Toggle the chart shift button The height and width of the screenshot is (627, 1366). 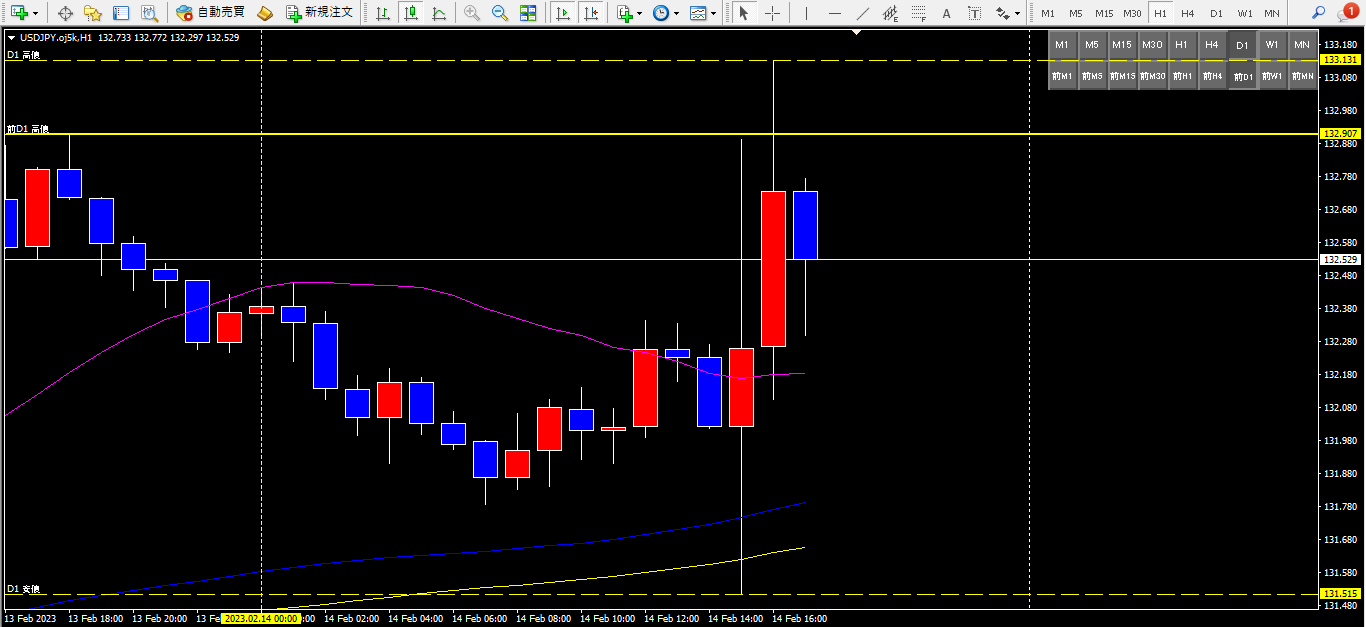[591, 13]
